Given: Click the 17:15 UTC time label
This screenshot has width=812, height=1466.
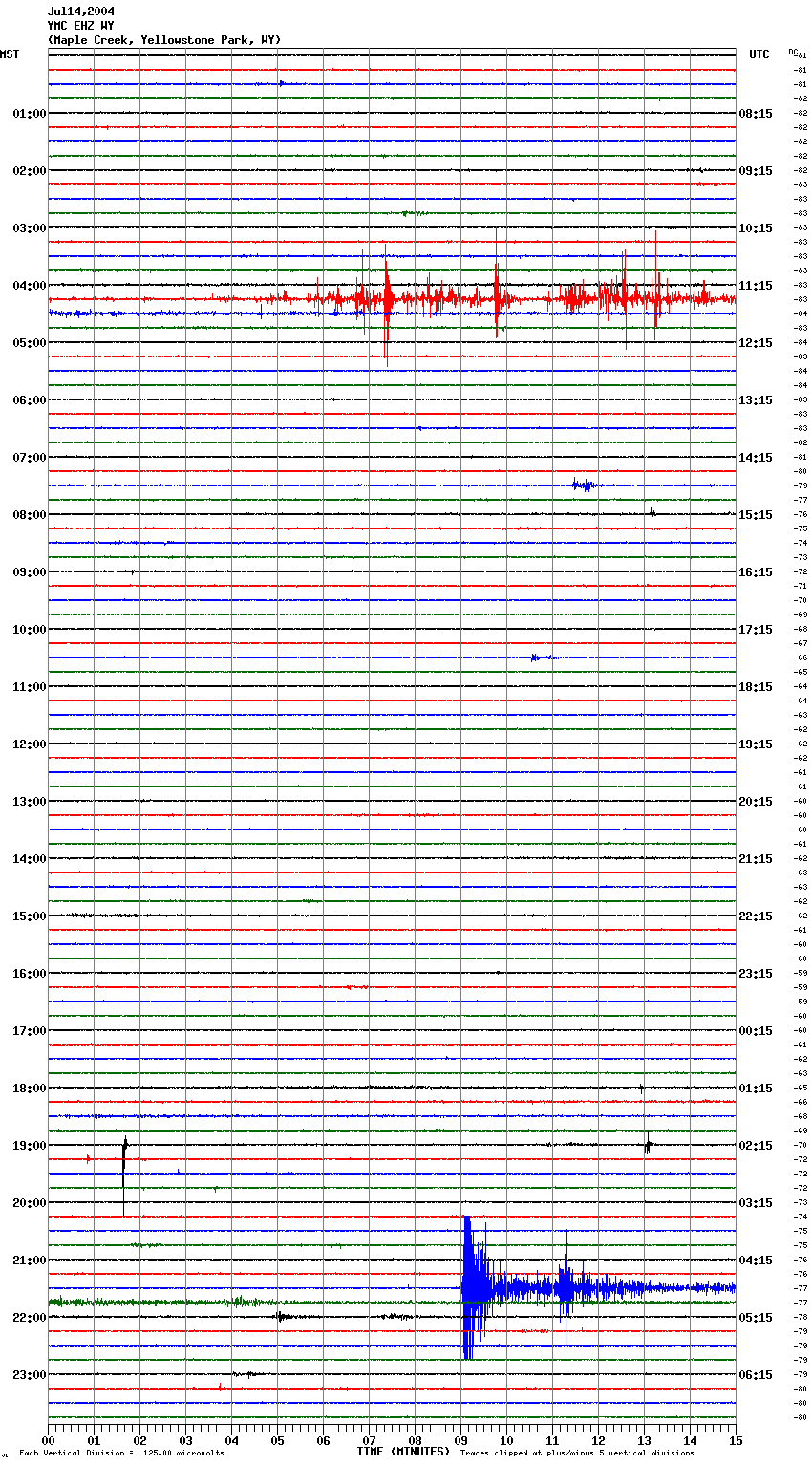Looking at the screenshot, I should pos(756,630).
